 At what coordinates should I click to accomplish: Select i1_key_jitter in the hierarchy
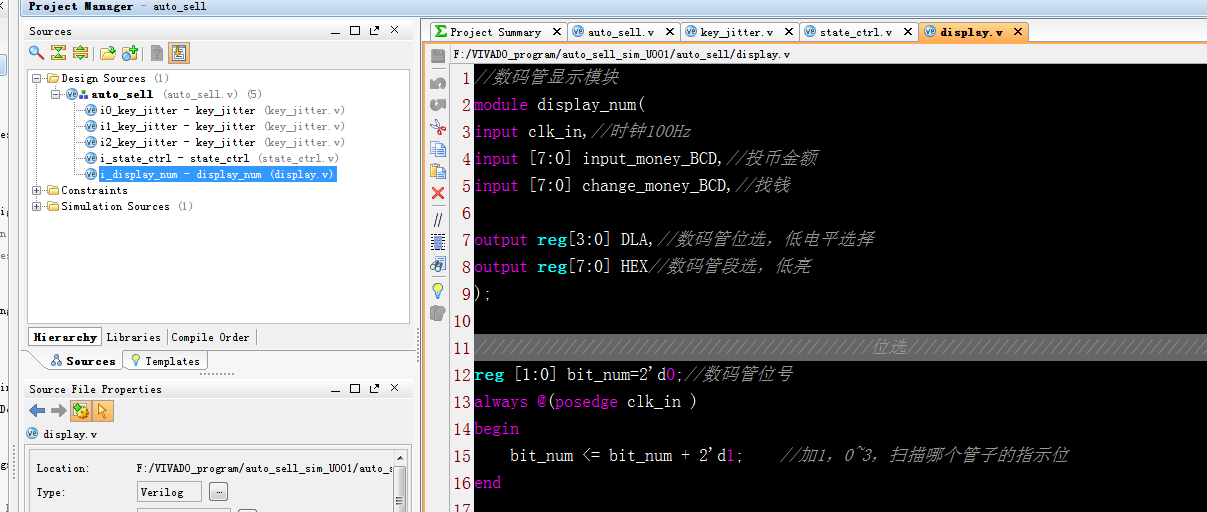click(215, 126)
